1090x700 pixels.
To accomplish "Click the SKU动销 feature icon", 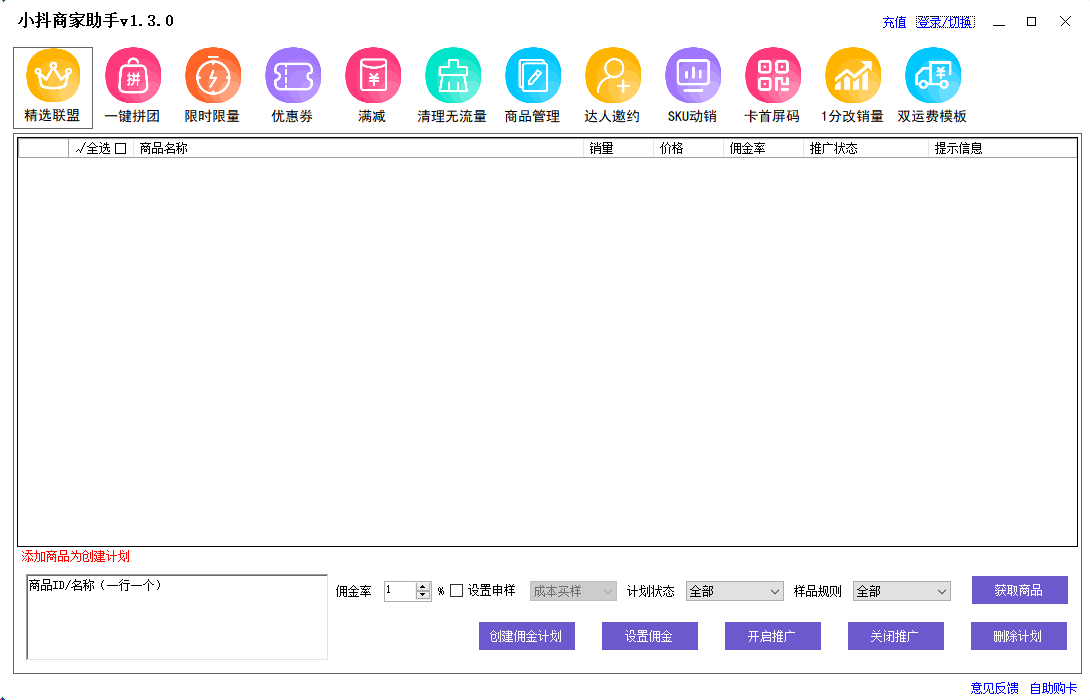I will coord(693,75).
